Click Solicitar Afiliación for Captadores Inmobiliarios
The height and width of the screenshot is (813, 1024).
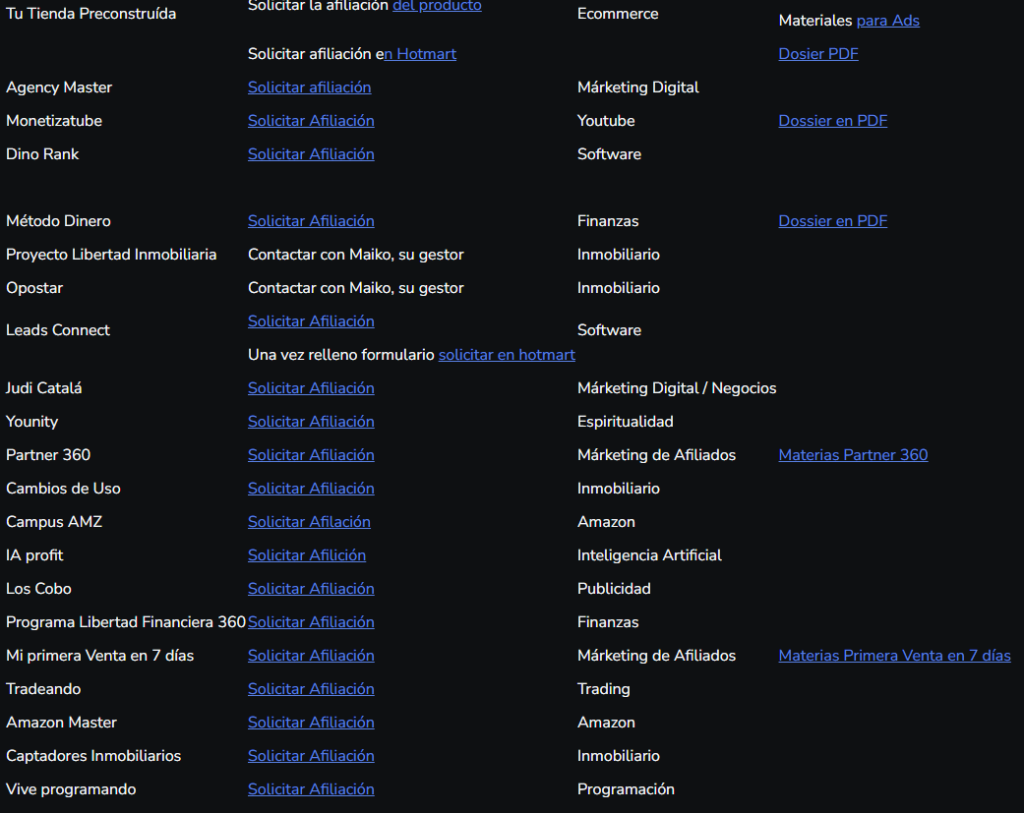311,756
